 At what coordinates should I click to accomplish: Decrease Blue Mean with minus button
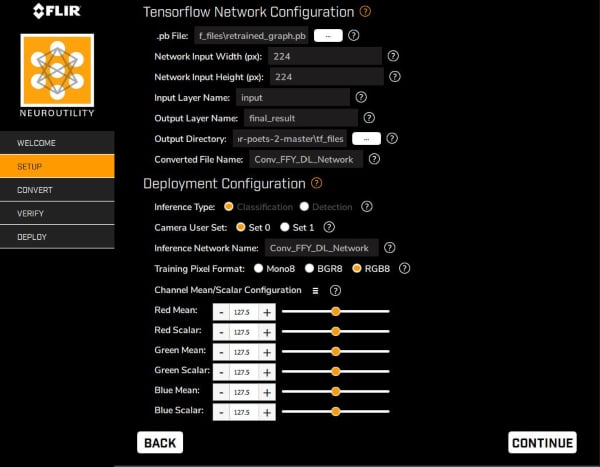point(221,392)
